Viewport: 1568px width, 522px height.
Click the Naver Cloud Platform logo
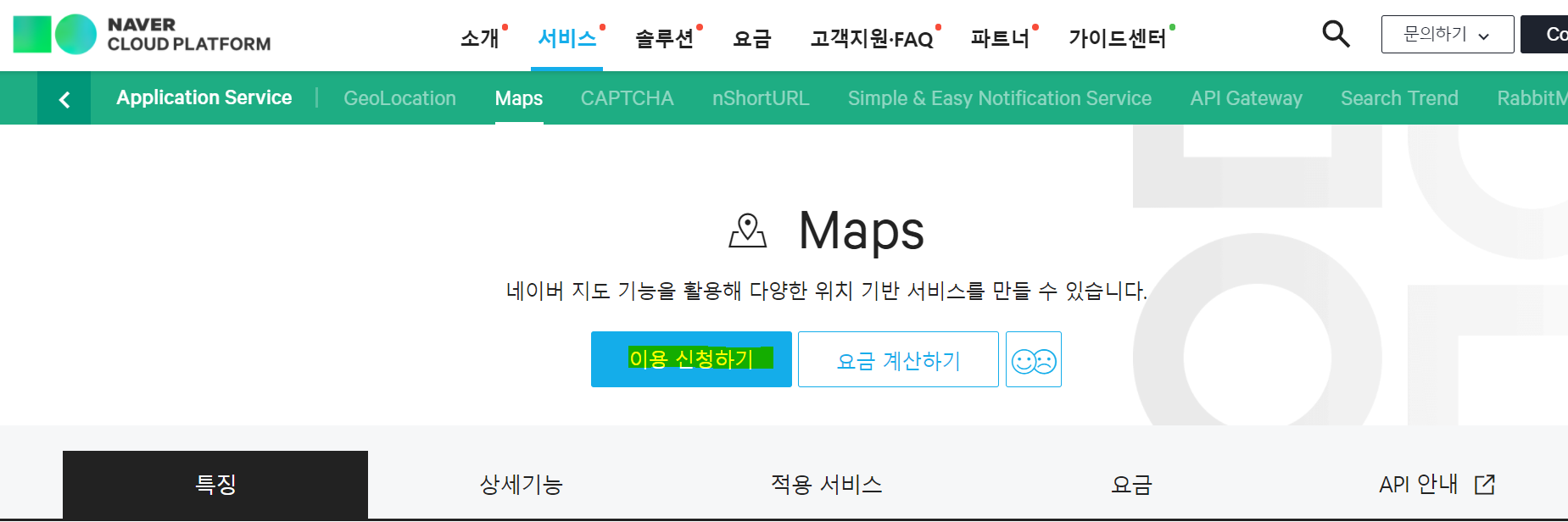coord(142,35)
